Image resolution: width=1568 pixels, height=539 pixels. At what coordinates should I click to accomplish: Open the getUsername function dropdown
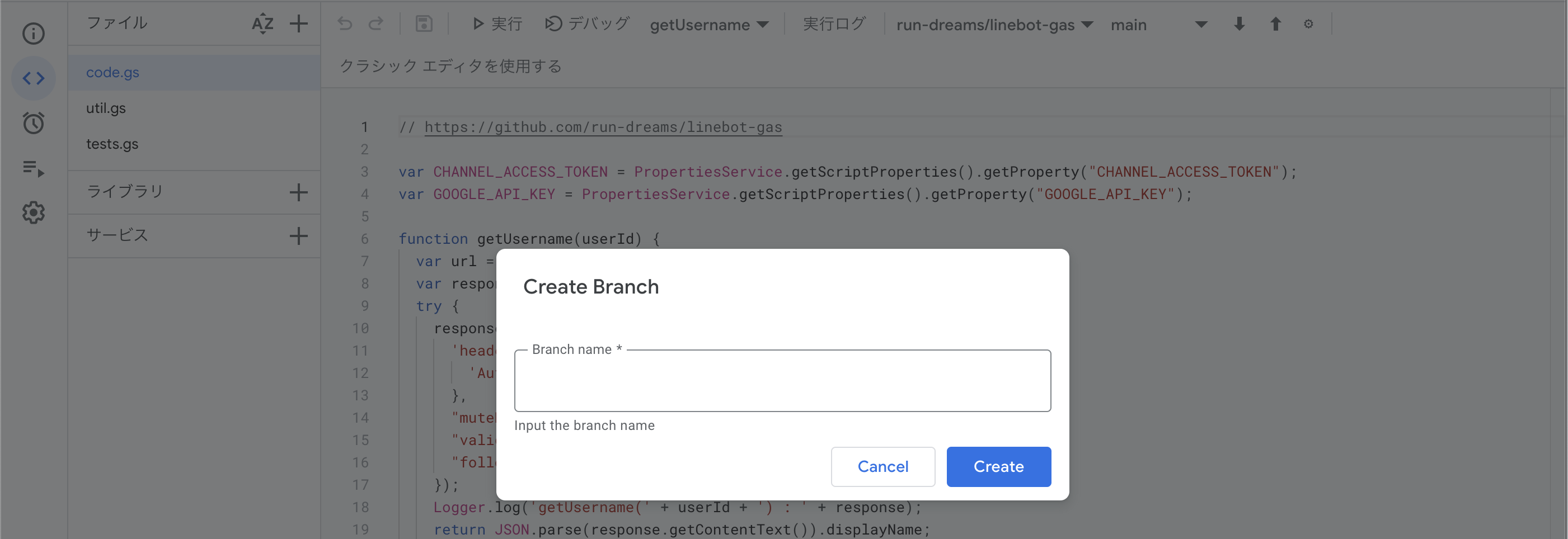point(709,25)
